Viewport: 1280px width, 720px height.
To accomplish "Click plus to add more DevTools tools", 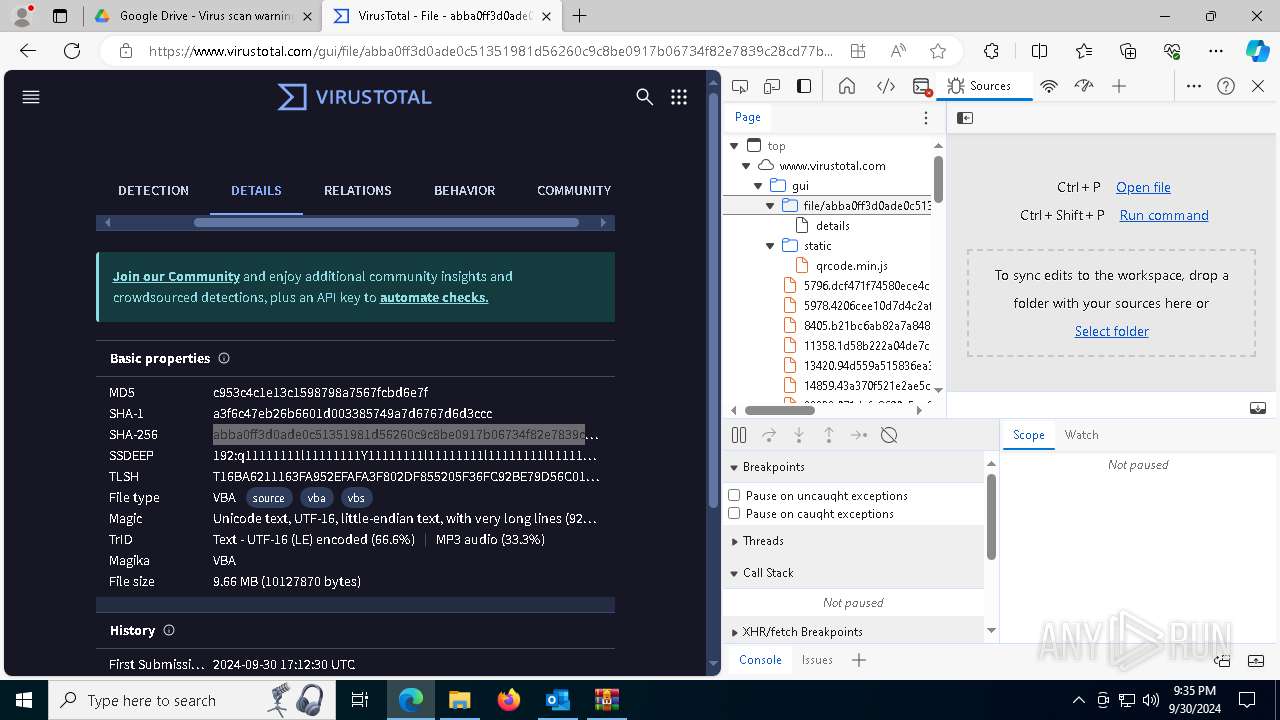I will point(1119,86).
